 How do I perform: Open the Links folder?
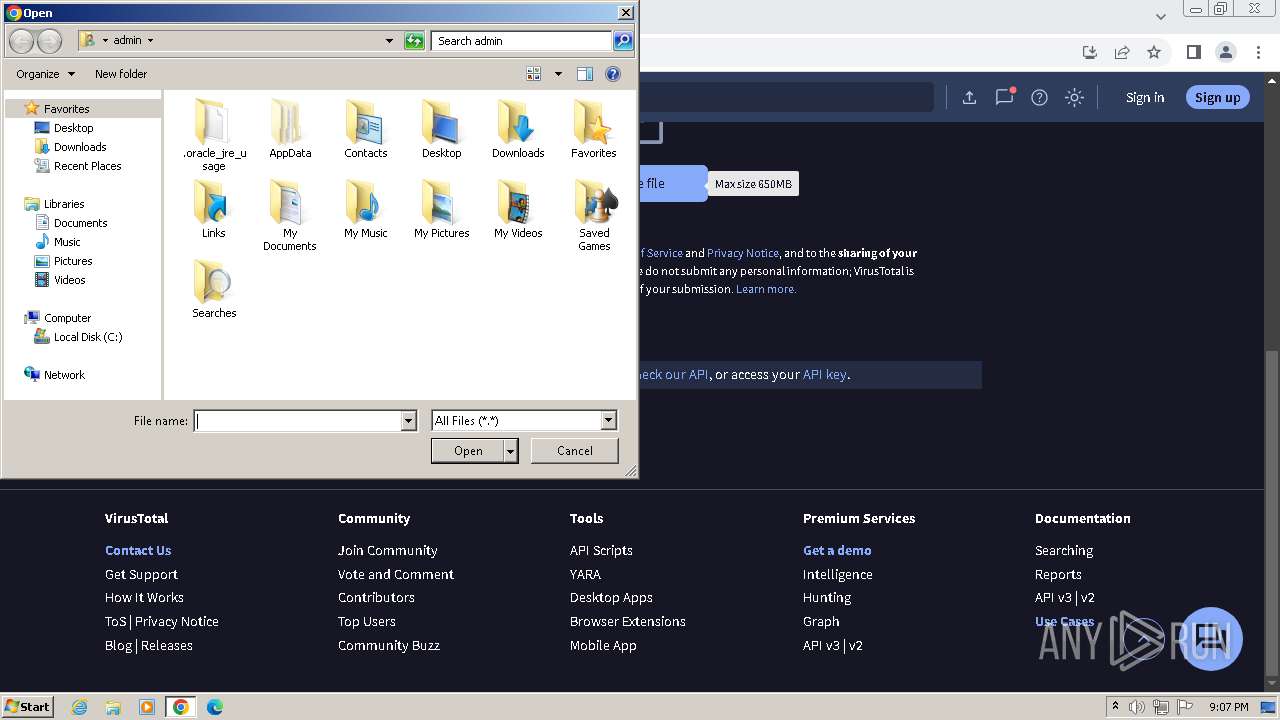click(214, 208)
